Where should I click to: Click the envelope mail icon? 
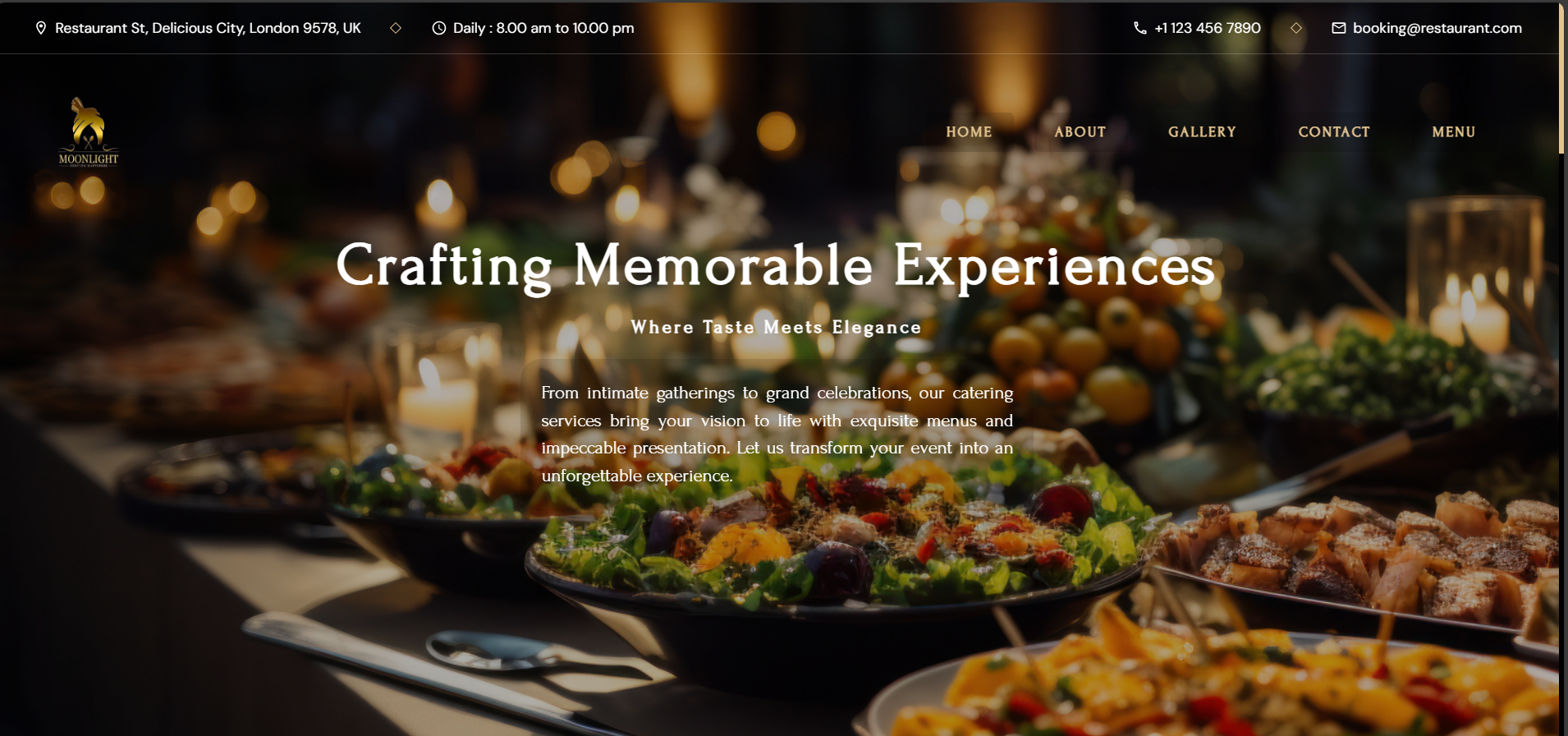tap(1339, 28)
